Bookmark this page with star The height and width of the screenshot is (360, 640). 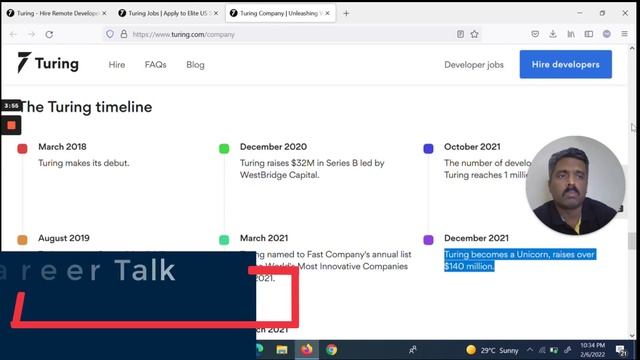[474, 34]
